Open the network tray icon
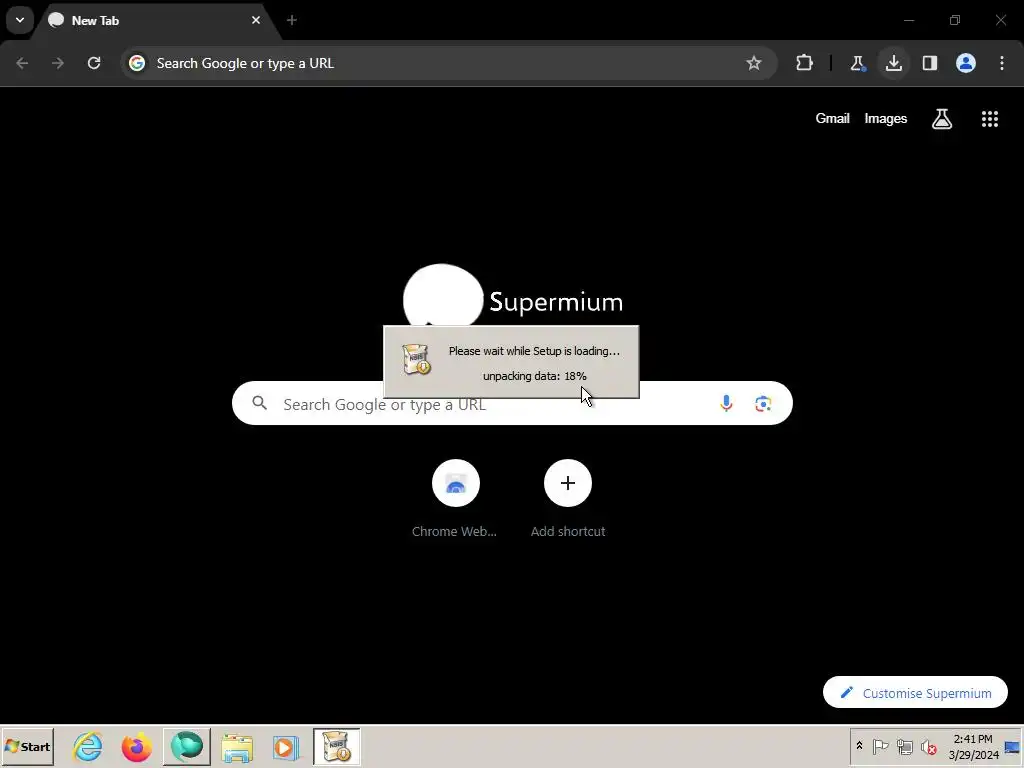 (x=904, y=746)
